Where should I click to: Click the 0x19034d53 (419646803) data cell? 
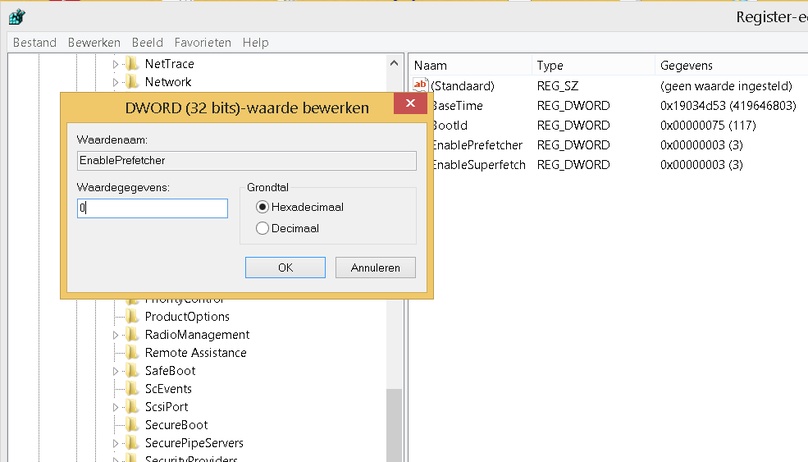(728, 106)
